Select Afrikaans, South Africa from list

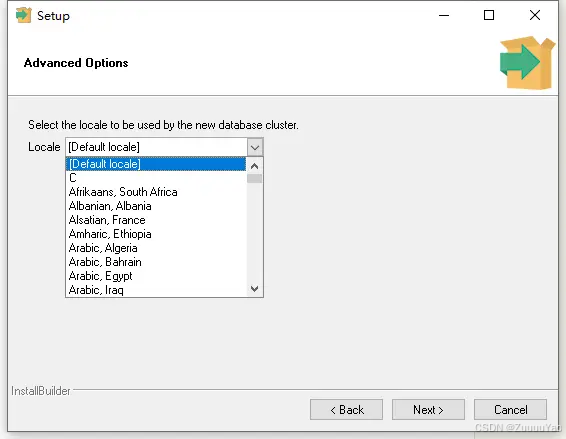point(156,192)
